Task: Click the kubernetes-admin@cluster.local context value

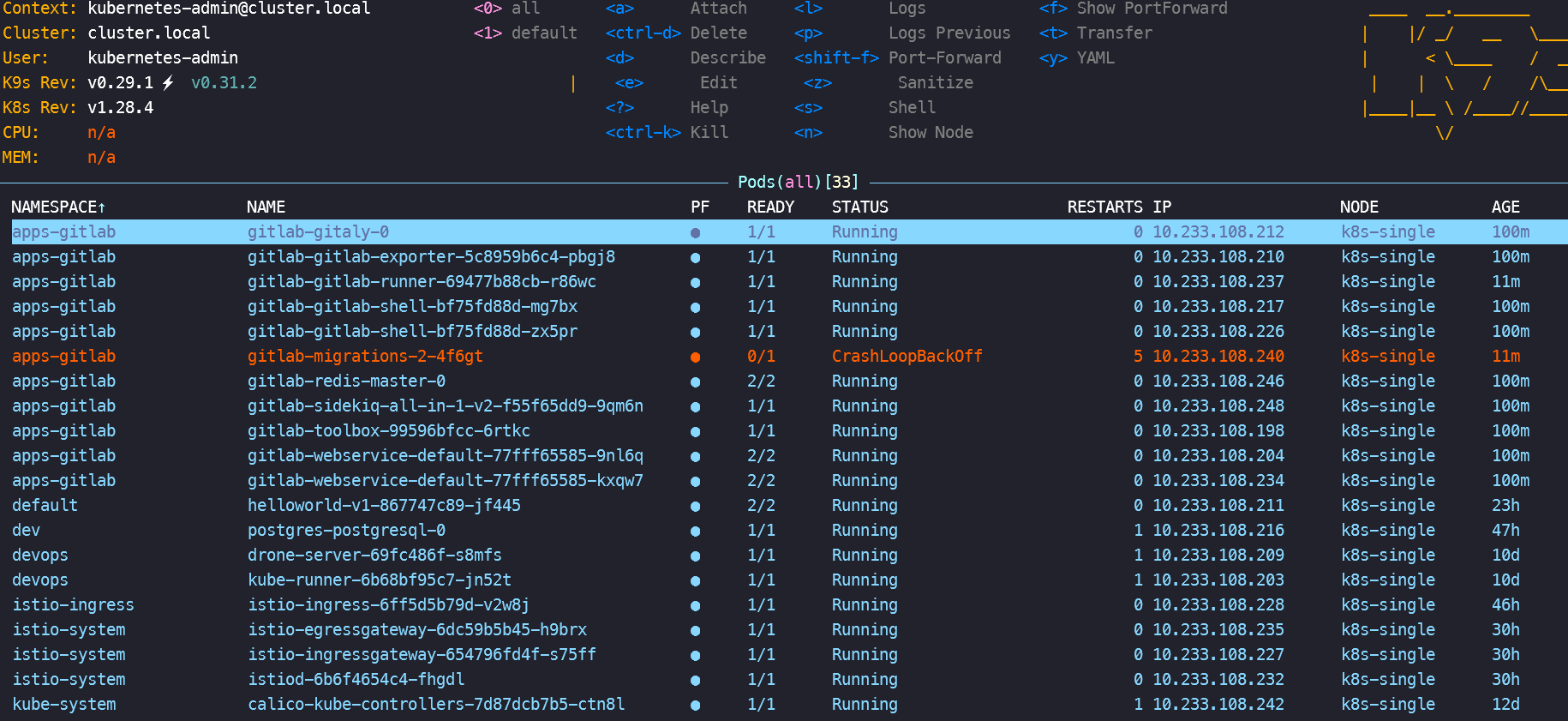Action: click(x=229, y=9)
